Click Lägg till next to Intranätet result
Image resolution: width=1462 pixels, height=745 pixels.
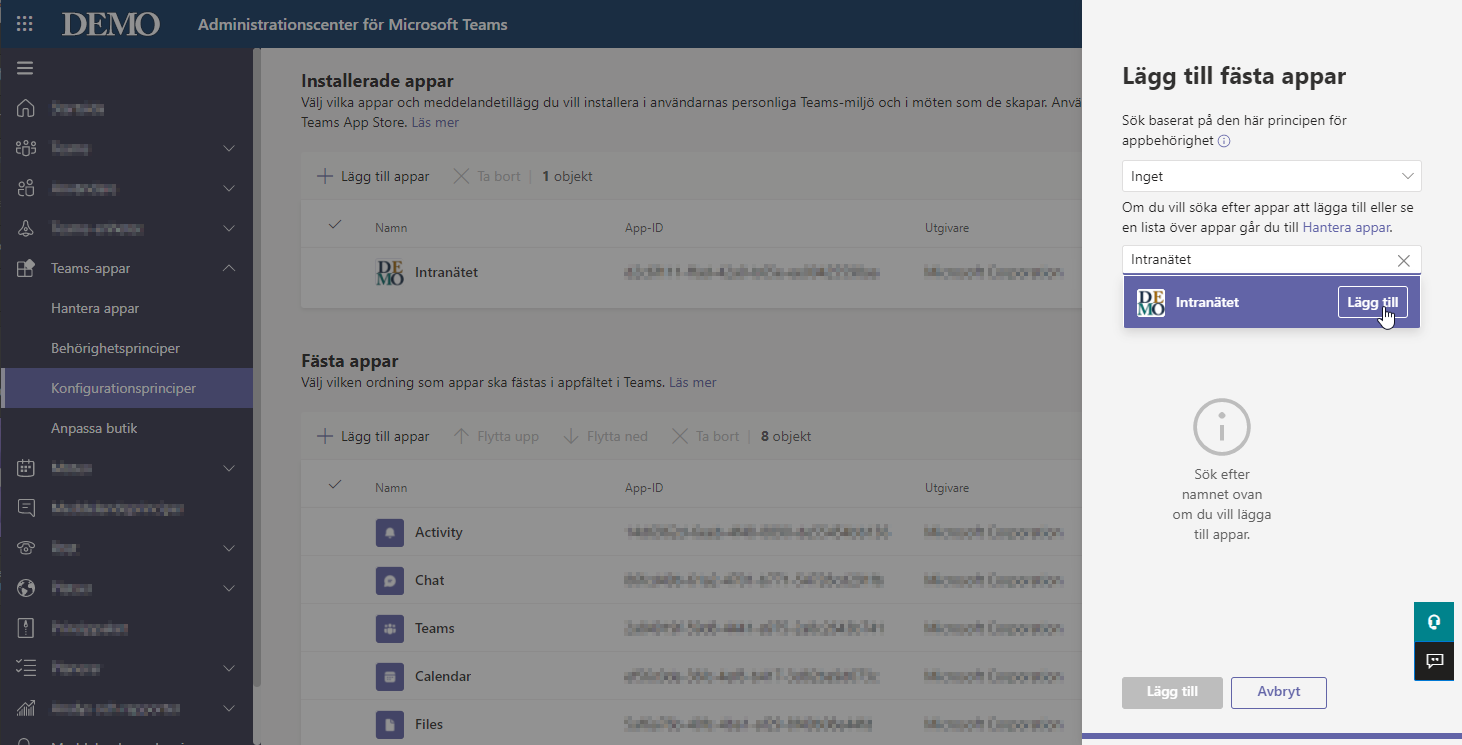(1372, 302)
